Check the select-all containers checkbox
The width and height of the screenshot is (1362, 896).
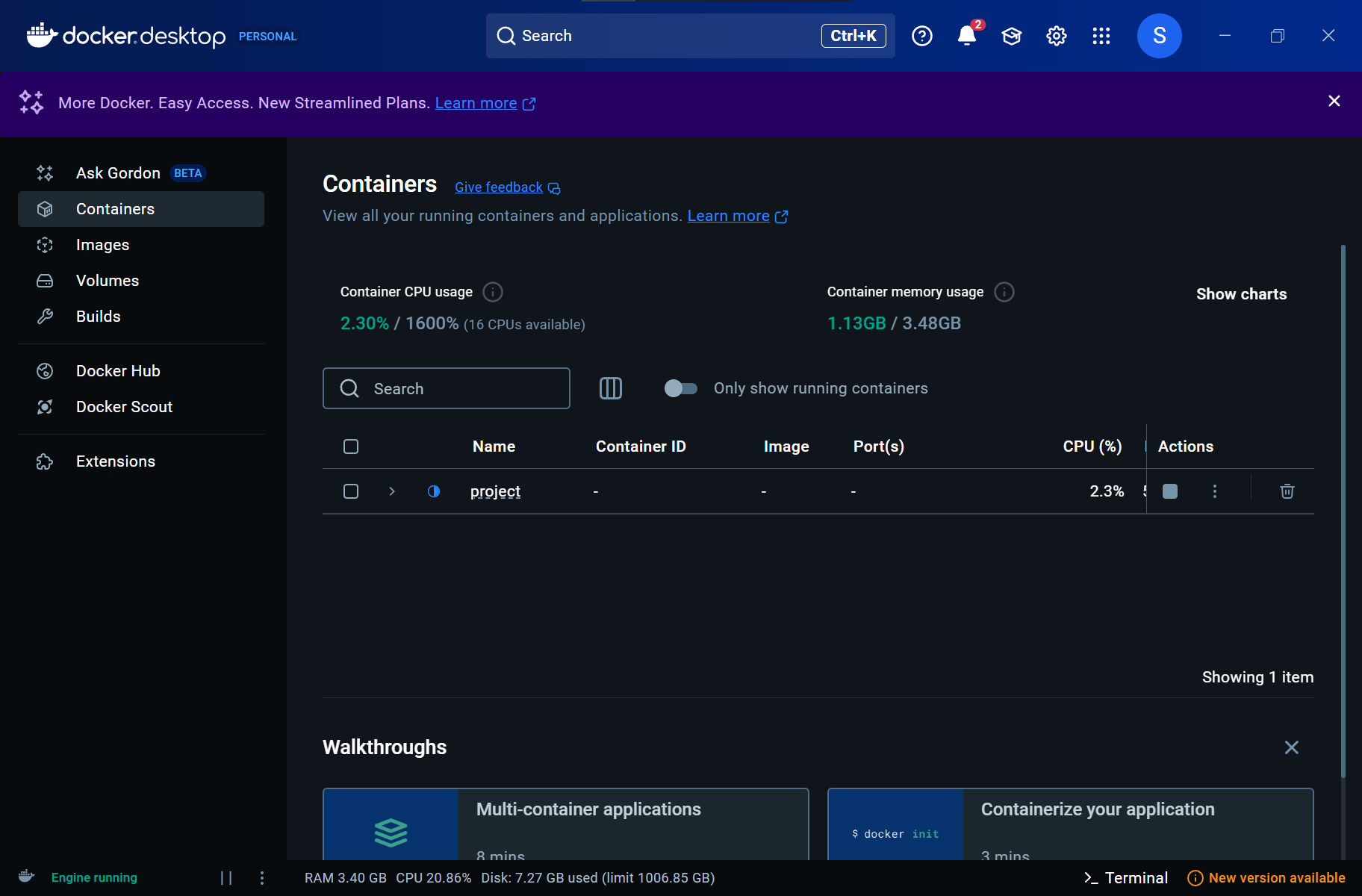(351, 447)
